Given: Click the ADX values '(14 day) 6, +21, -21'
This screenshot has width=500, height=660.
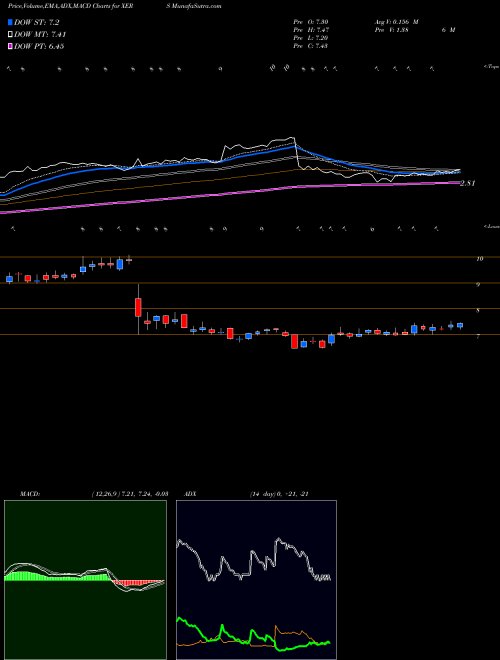Looking at the screenshot, I should [279, 494].
